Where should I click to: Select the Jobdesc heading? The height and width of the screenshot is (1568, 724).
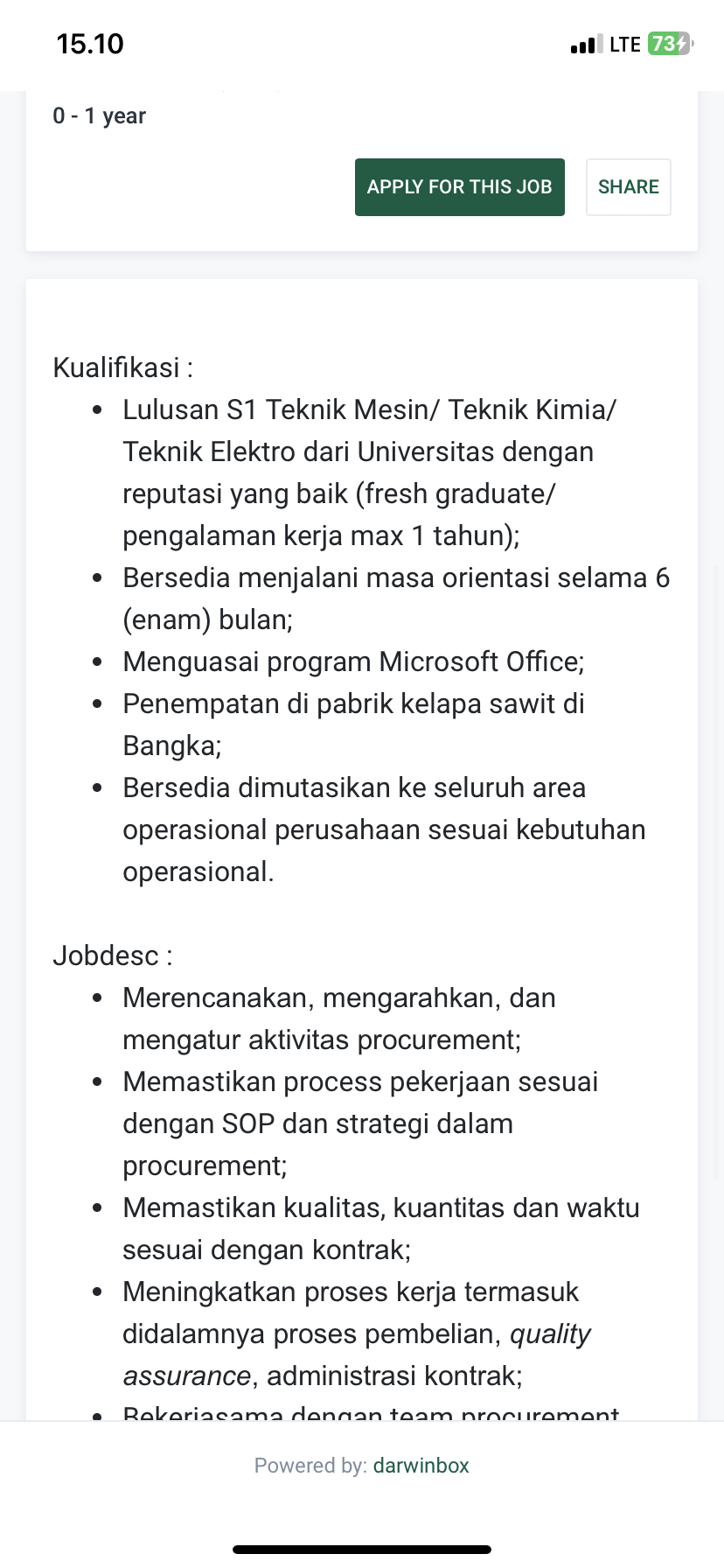(x=113, y=955)
